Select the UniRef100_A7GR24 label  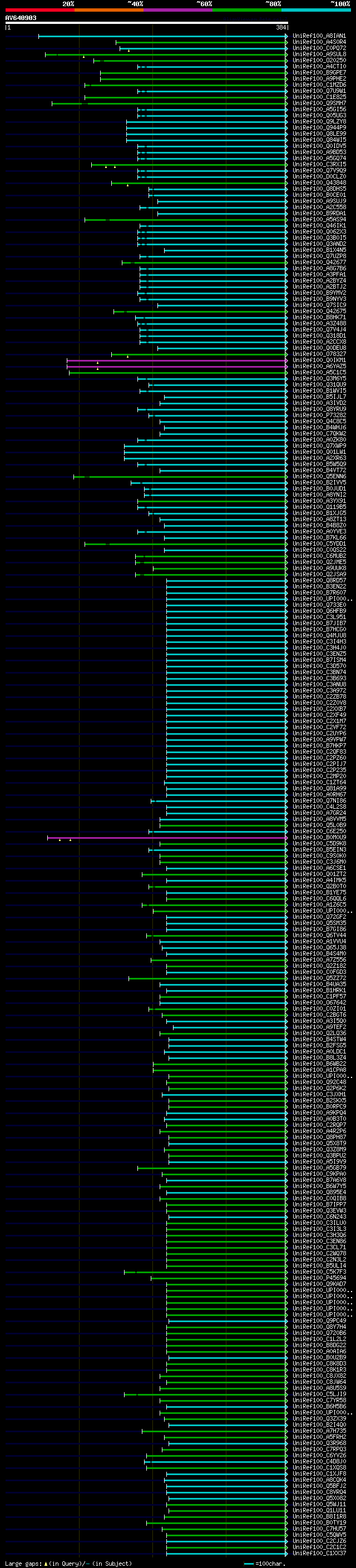click(319, 813)
